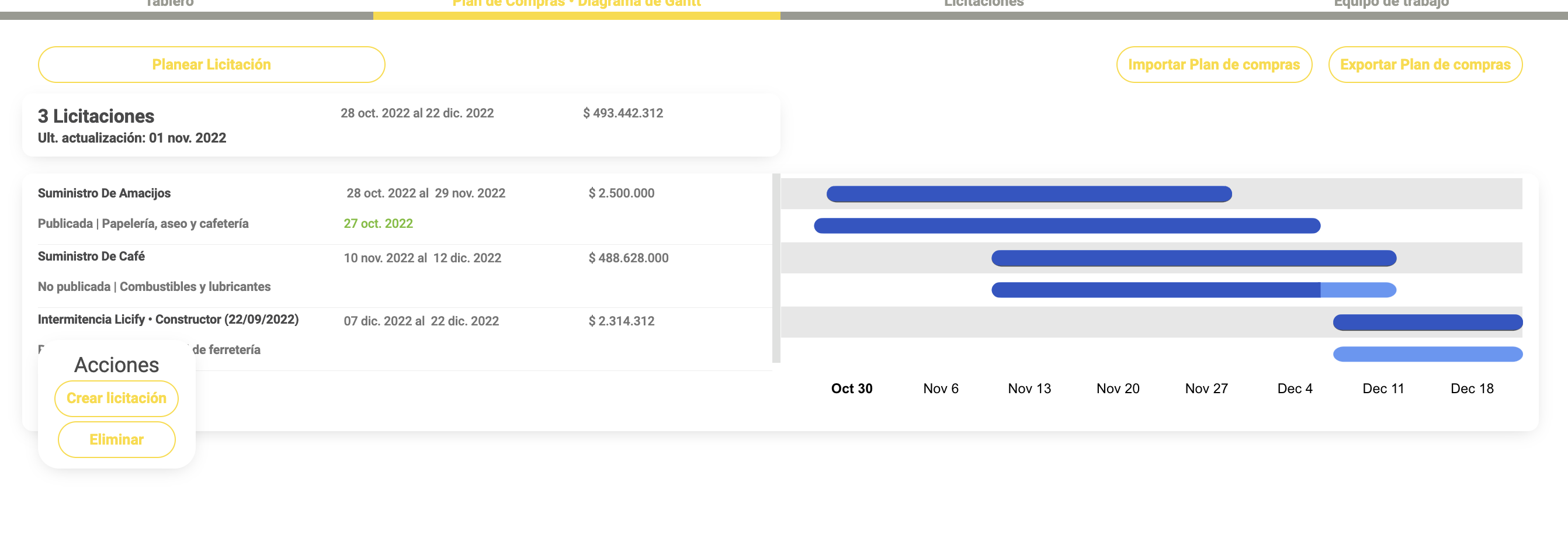This screenshot has width=1568, height=548.
Task: Click the 10 nov. 2022 al 12 dic. 2022 dates
Action: (x=422, y=258)
